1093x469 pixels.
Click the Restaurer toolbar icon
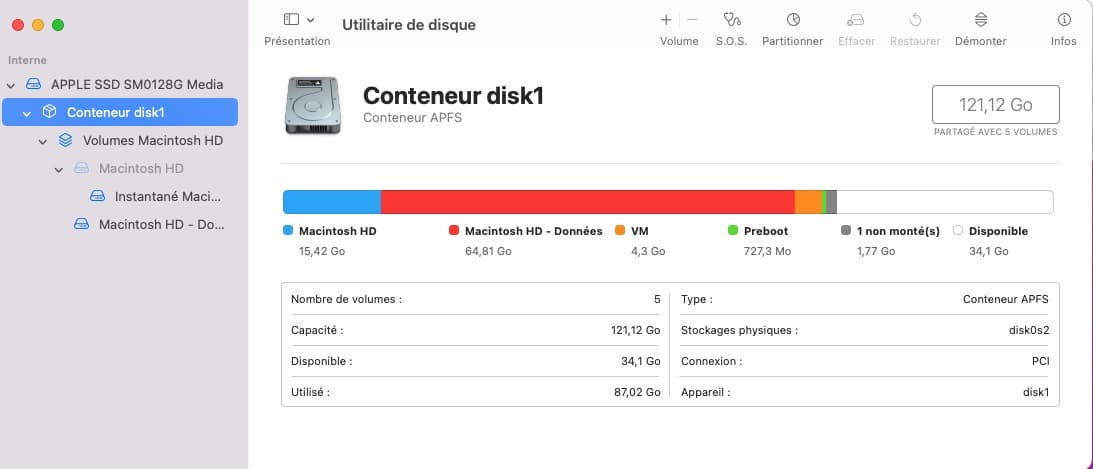pyautogui.click(x=914, y=20)
